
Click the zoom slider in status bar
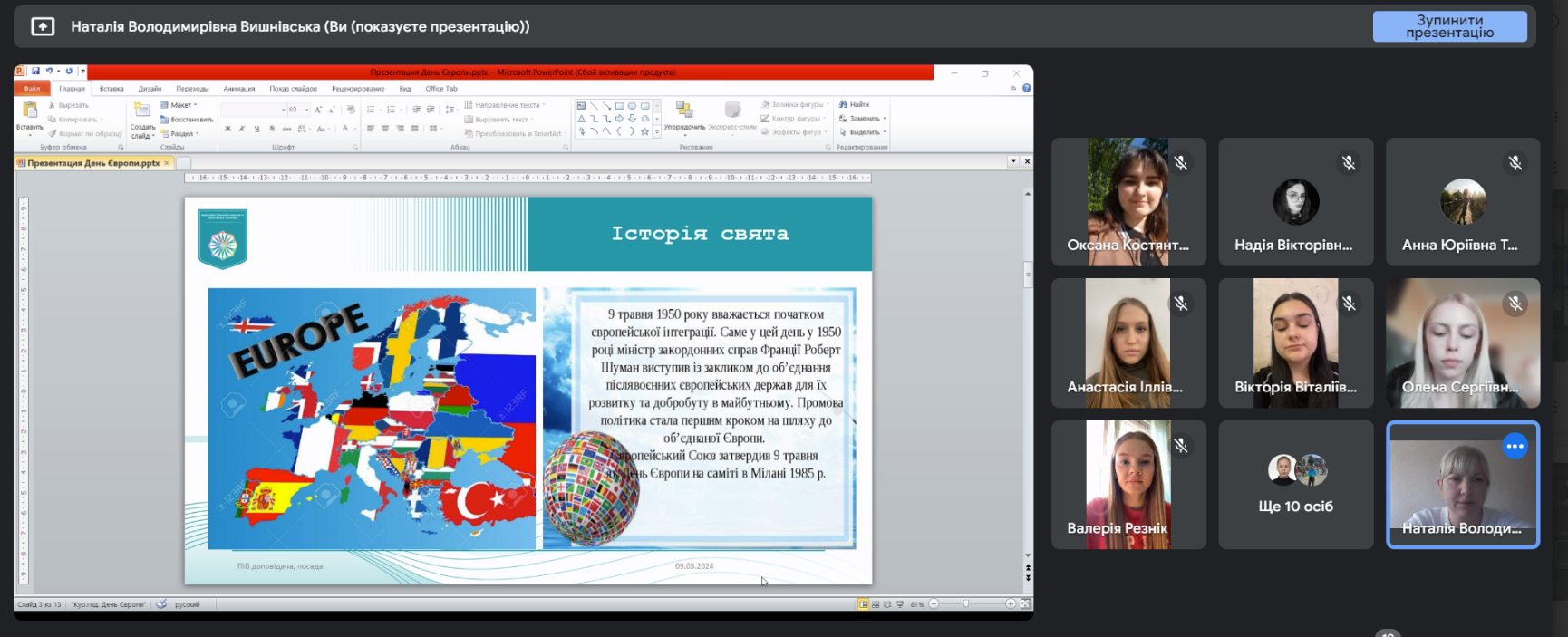click(x=966, y=604)
